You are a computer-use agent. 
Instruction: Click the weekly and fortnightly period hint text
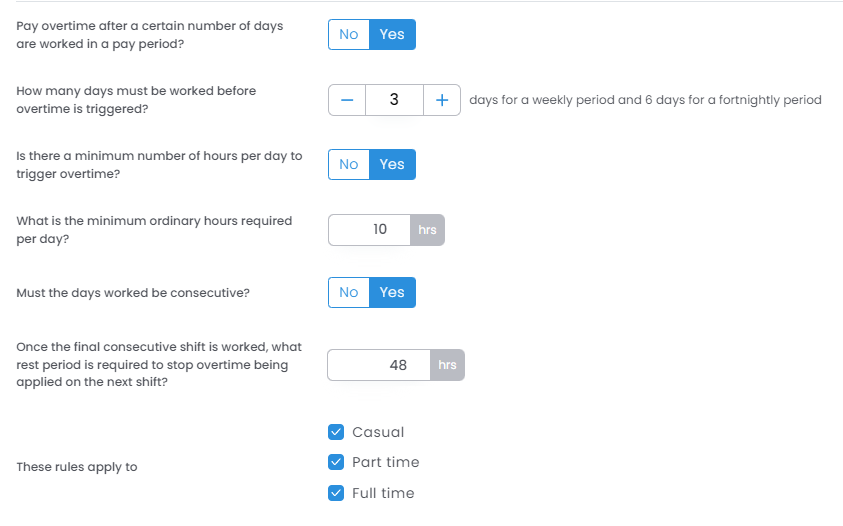tap(645, 100)
